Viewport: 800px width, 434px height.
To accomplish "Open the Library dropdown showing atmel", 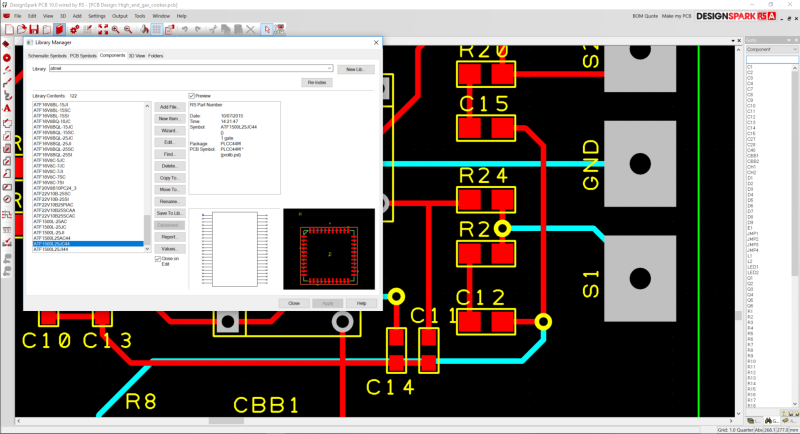I will (x=329, y=68).
